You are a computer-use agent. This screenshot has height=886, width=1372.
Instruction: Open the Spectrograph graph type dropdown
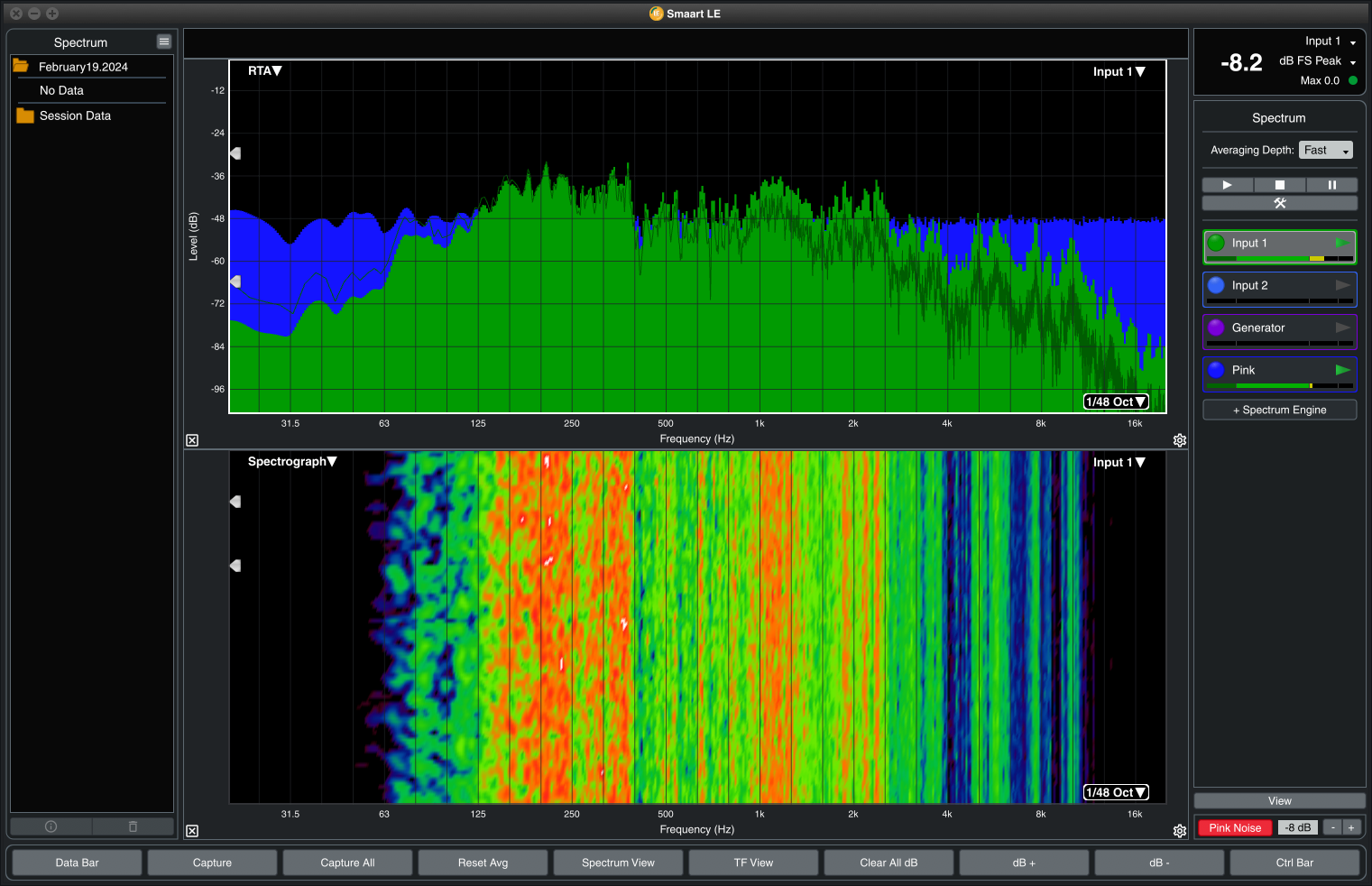point(292,461)
